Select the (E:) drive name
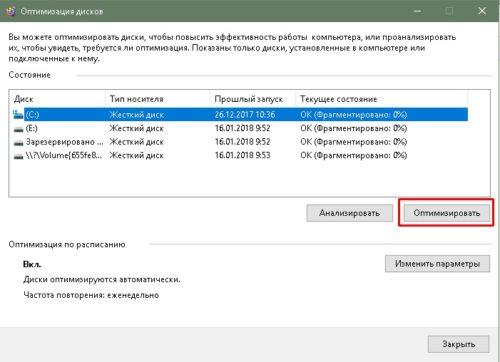500x362 pixels. [32, 128]
